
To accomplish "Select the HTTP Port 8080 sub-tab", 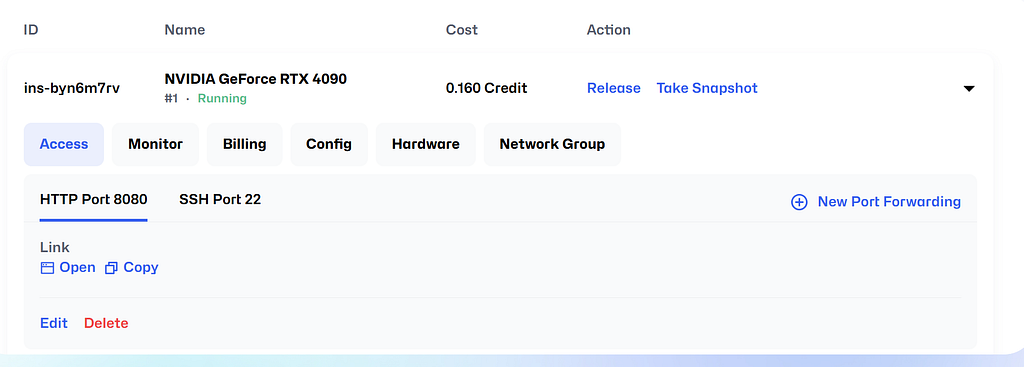I will pyautogui.click(x=93, y=200).
